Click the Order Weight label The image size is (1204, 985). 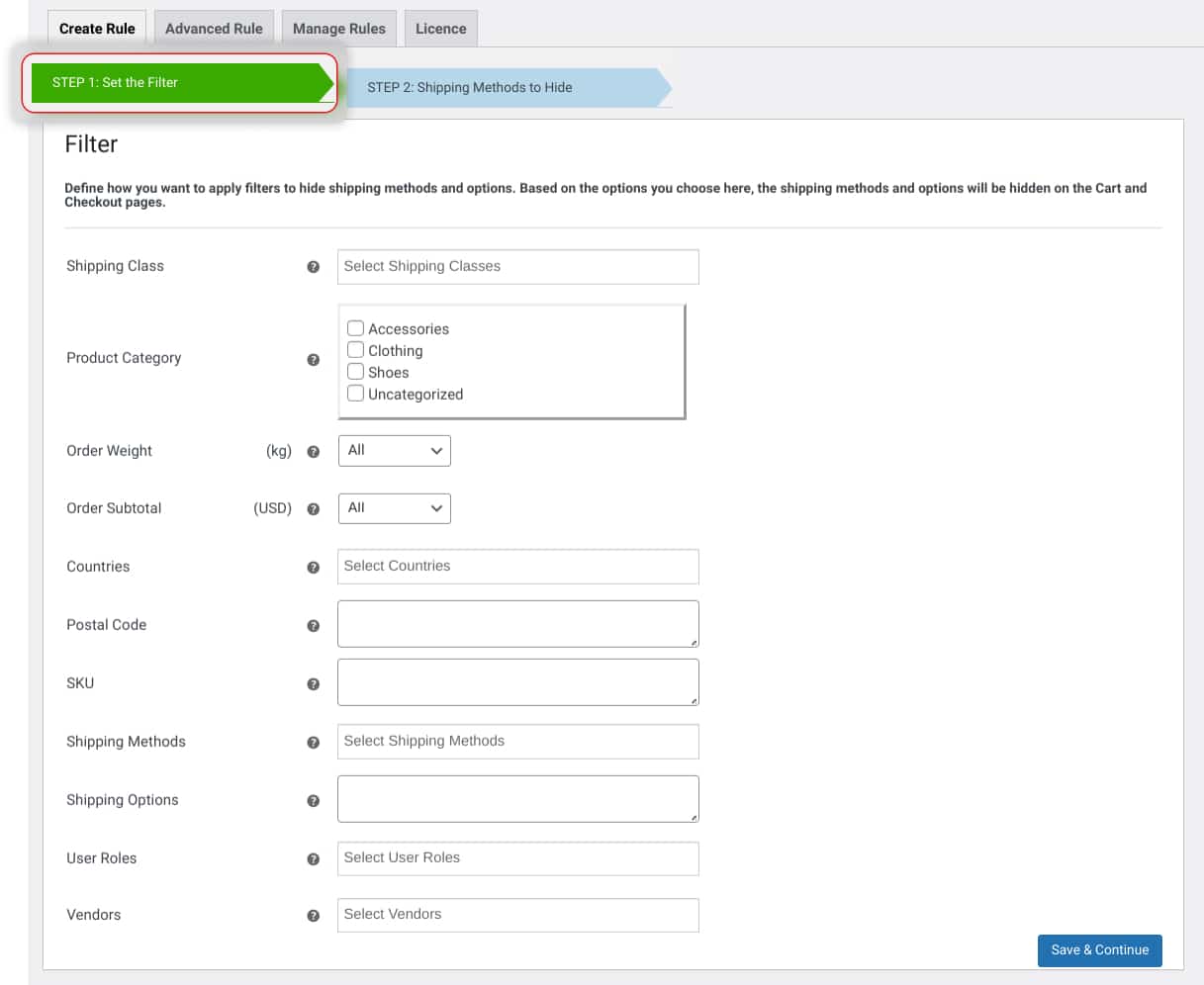[x=109, y=451]
